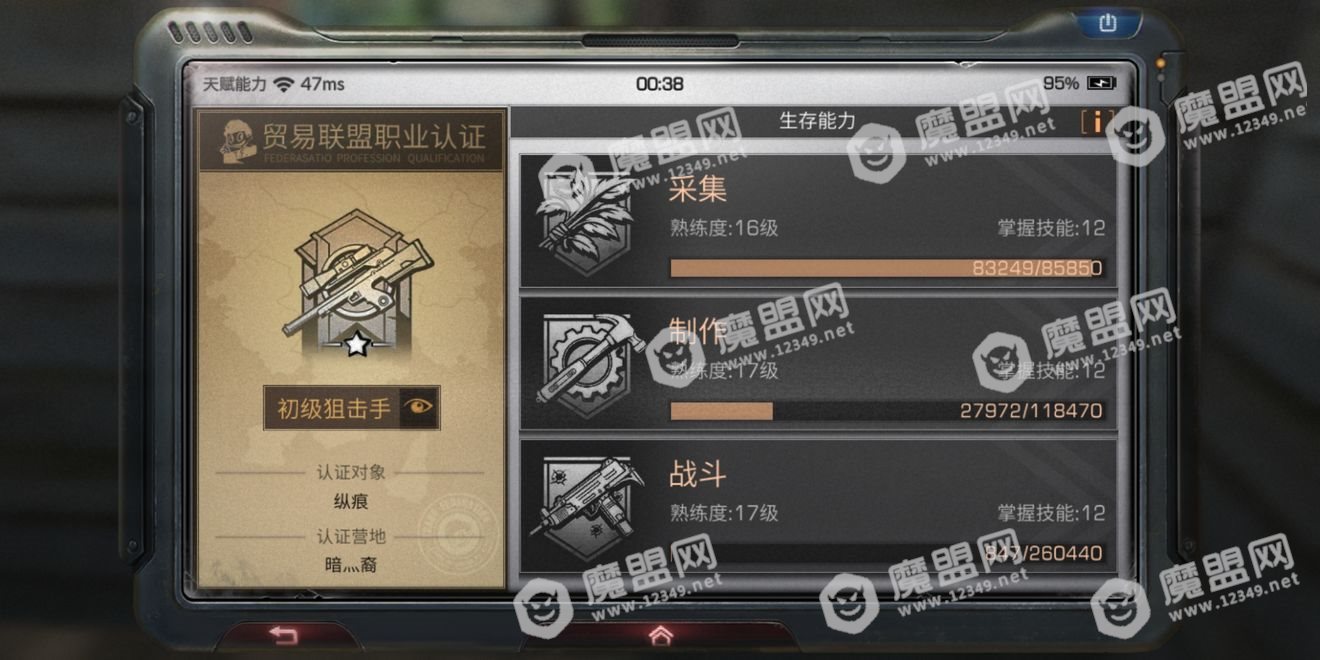1320x660 pixels.
Task: Click the 战斗 skill row title
Action: [x=697, y=473]
